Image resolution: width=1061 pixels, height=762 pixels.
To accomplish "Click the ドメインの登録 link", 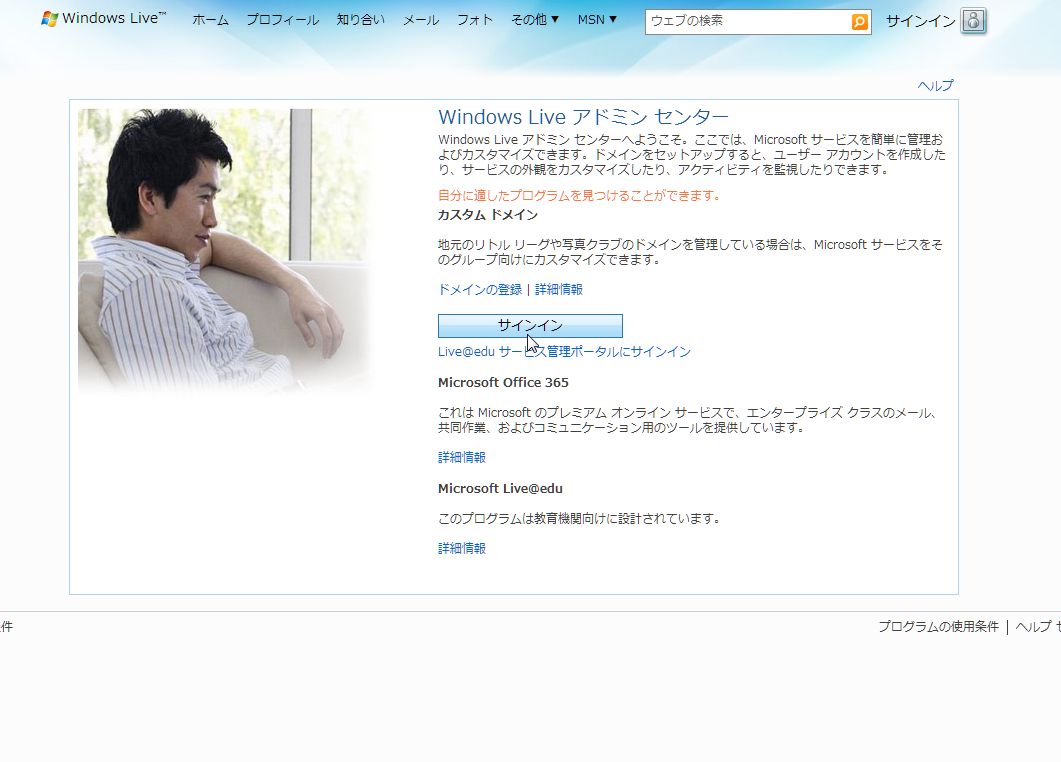I will pos(480,290).
